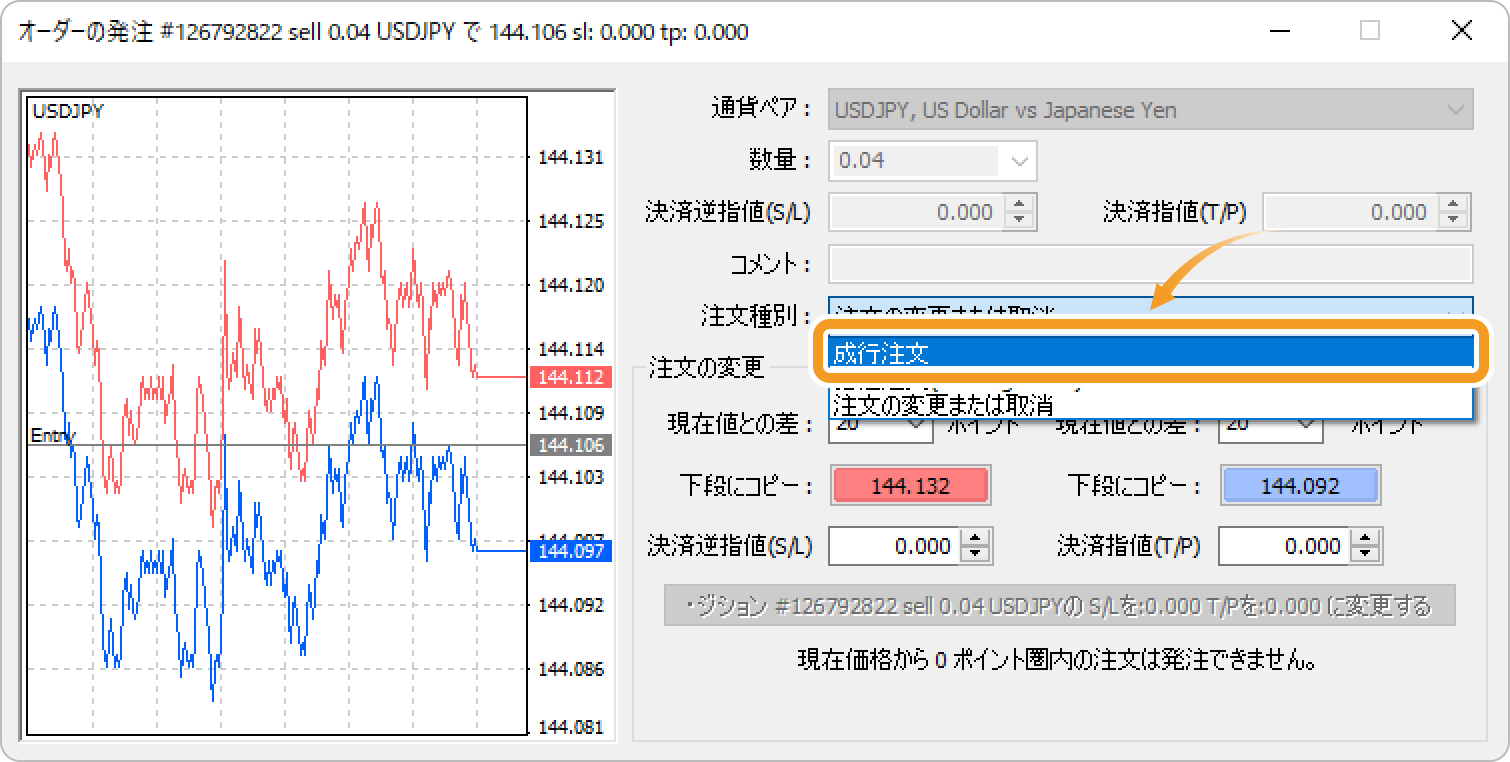Decrease S/L value in 注文の変更 group

[976, 555]
